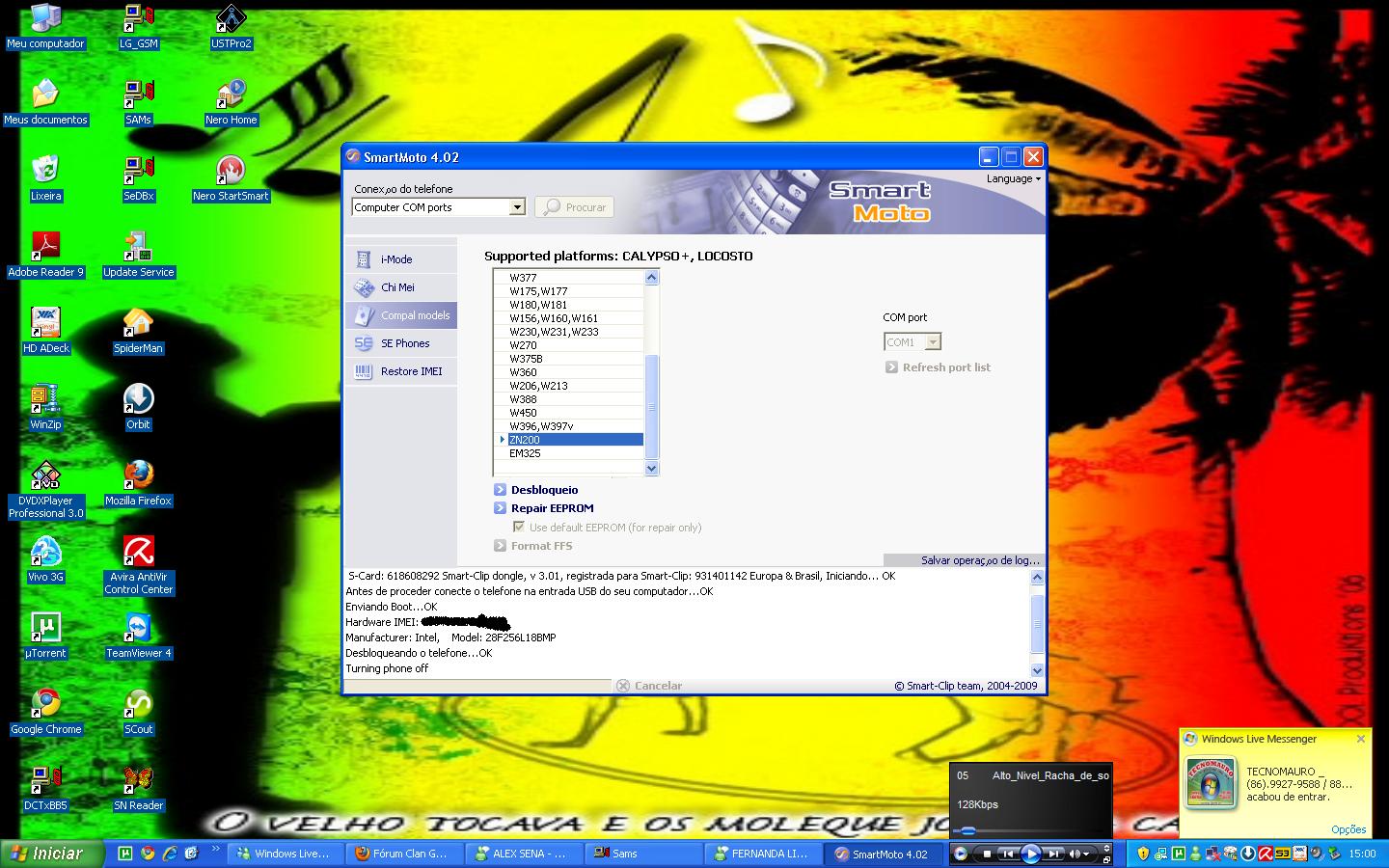Viewport: 1389px width, 868px height.
Task: Open LG_GSM desktop shortcut
Action: click(139, 27)
